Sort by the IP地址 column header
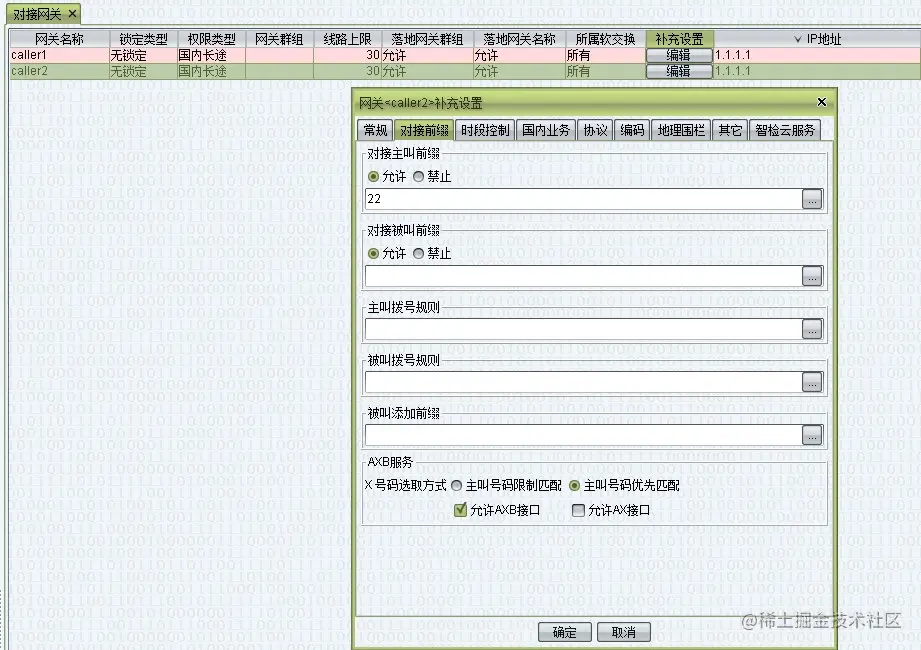Screen dimensions: 921x650 coord(817,39)
